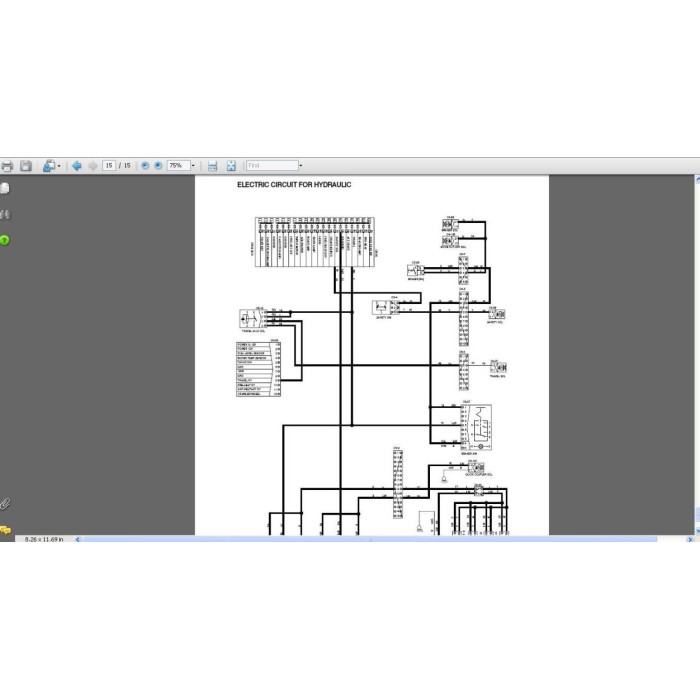Click page size readout 8.26 x 11.69 in
The height and width of the screenshot is (700, 700).
pyautogui.click(x=44, y=539)
